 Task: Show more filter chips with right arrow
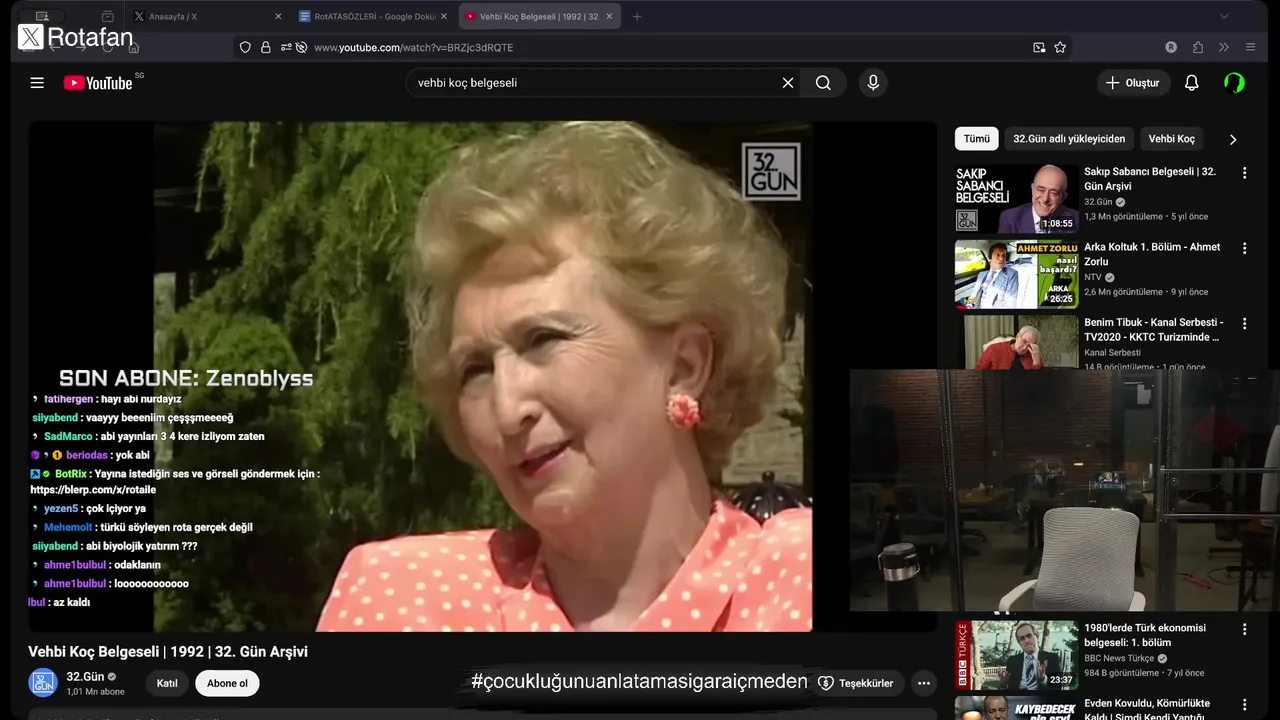[x=1232, y=139]
